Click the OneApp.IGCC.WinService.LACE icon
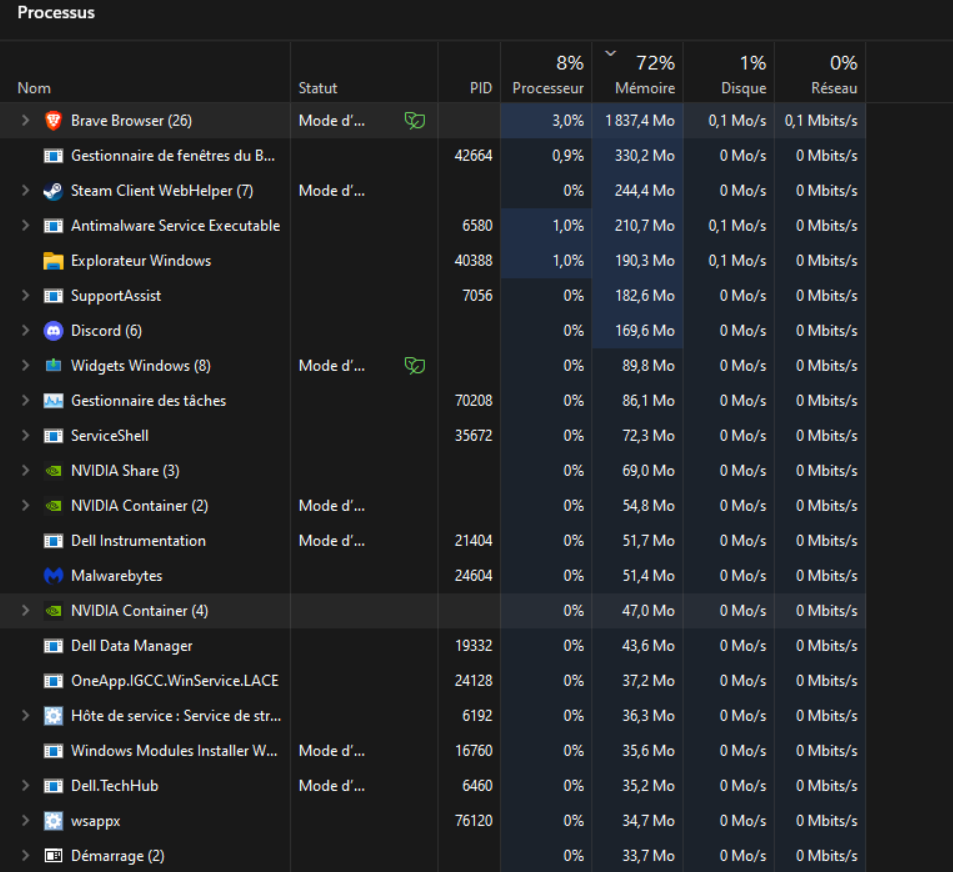953x872 pixels. pos(53,681)
